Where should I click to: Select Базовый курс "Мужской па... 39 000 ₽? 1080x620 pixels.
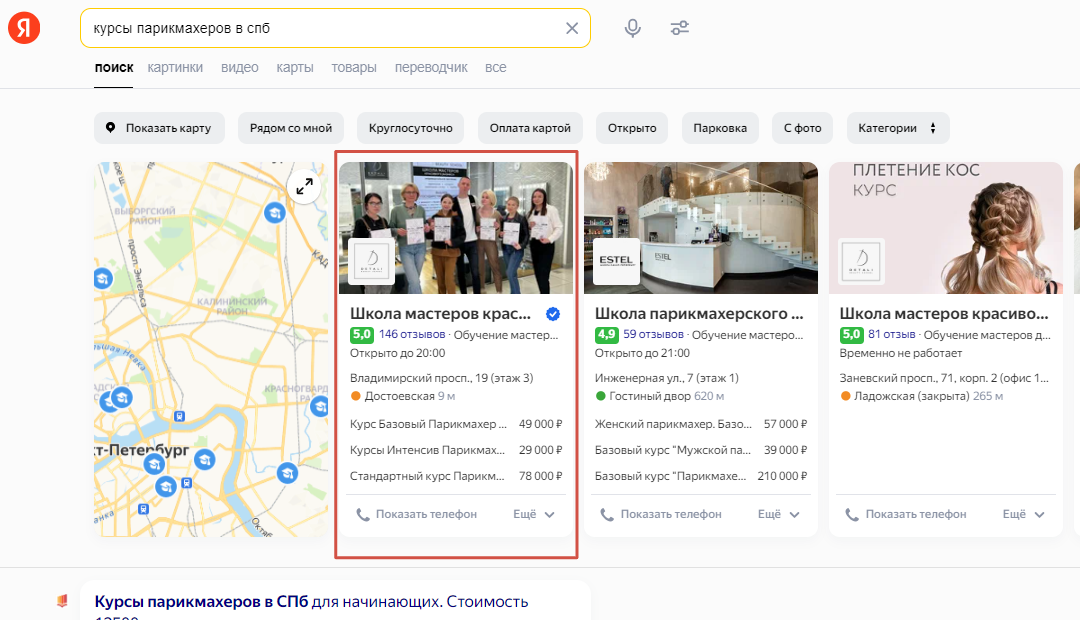(x=700, y=450)
